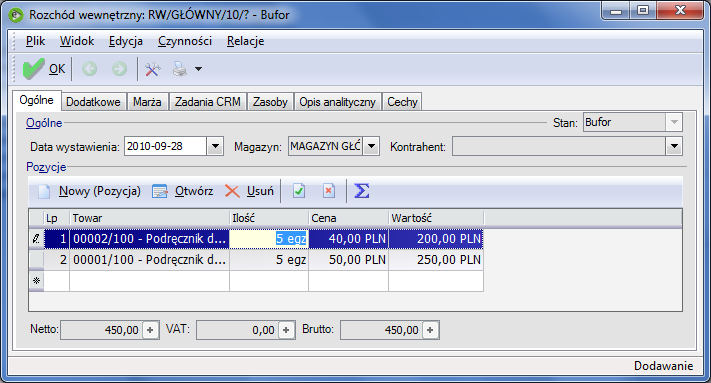
Task: Click the Usuń button label
Action: (x=260, y=191)
